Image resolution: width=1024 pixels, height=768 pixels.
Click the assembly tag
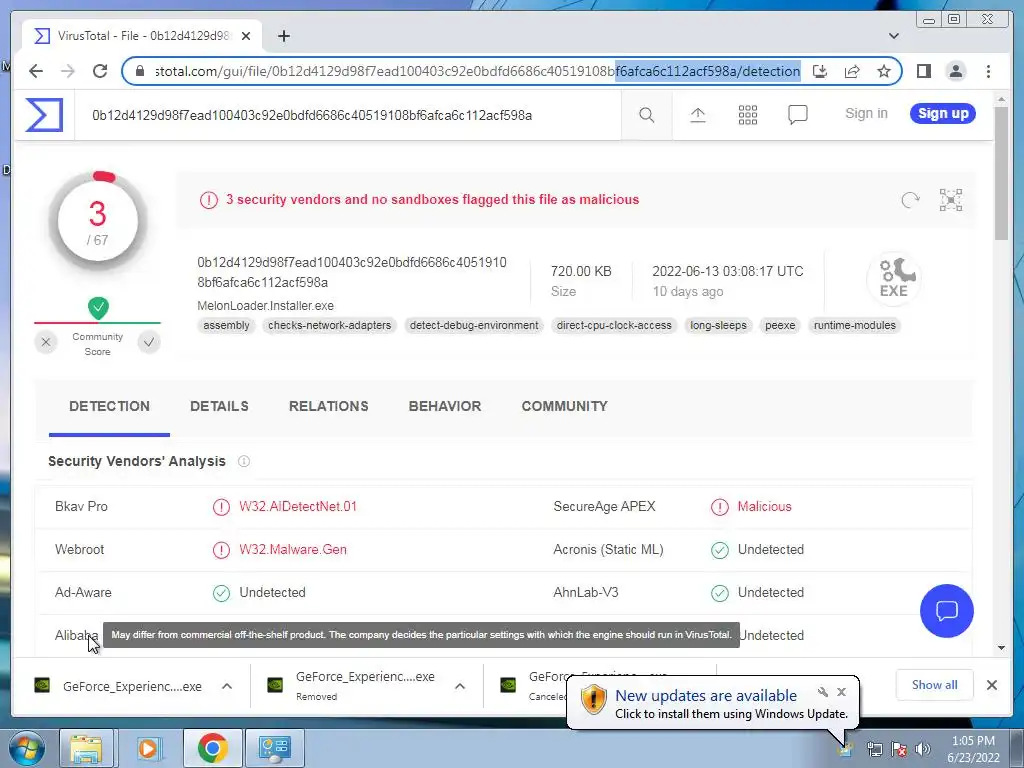tap(226, 325)
